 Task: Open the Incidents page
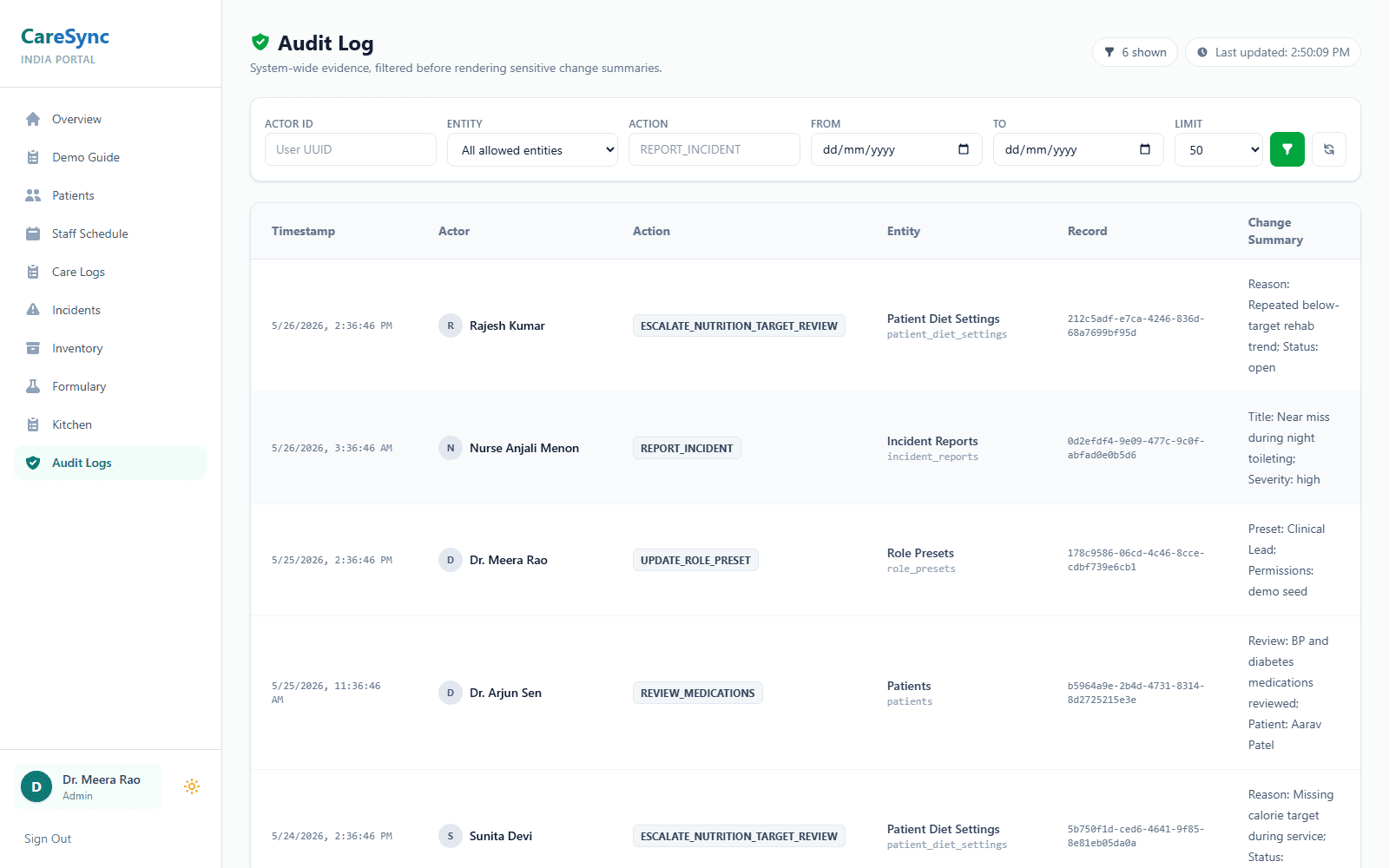pos(110,310)
